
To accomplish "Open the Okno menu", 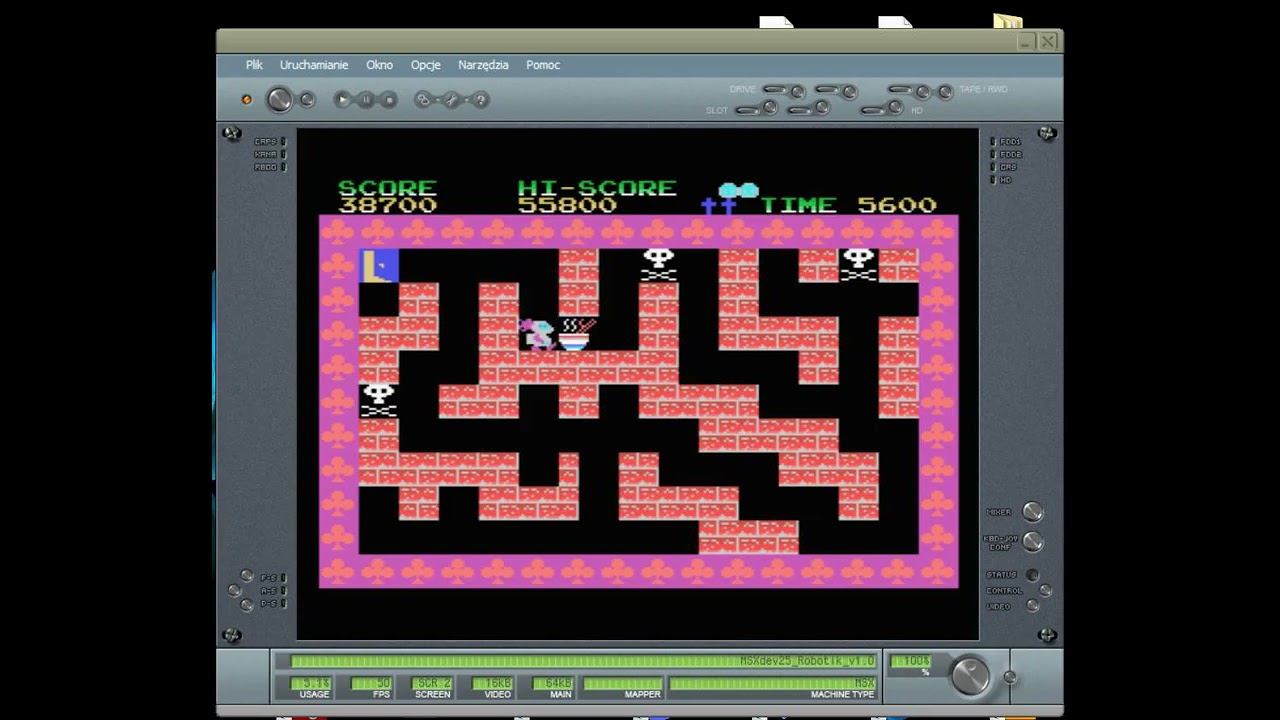I will (379, 65).
